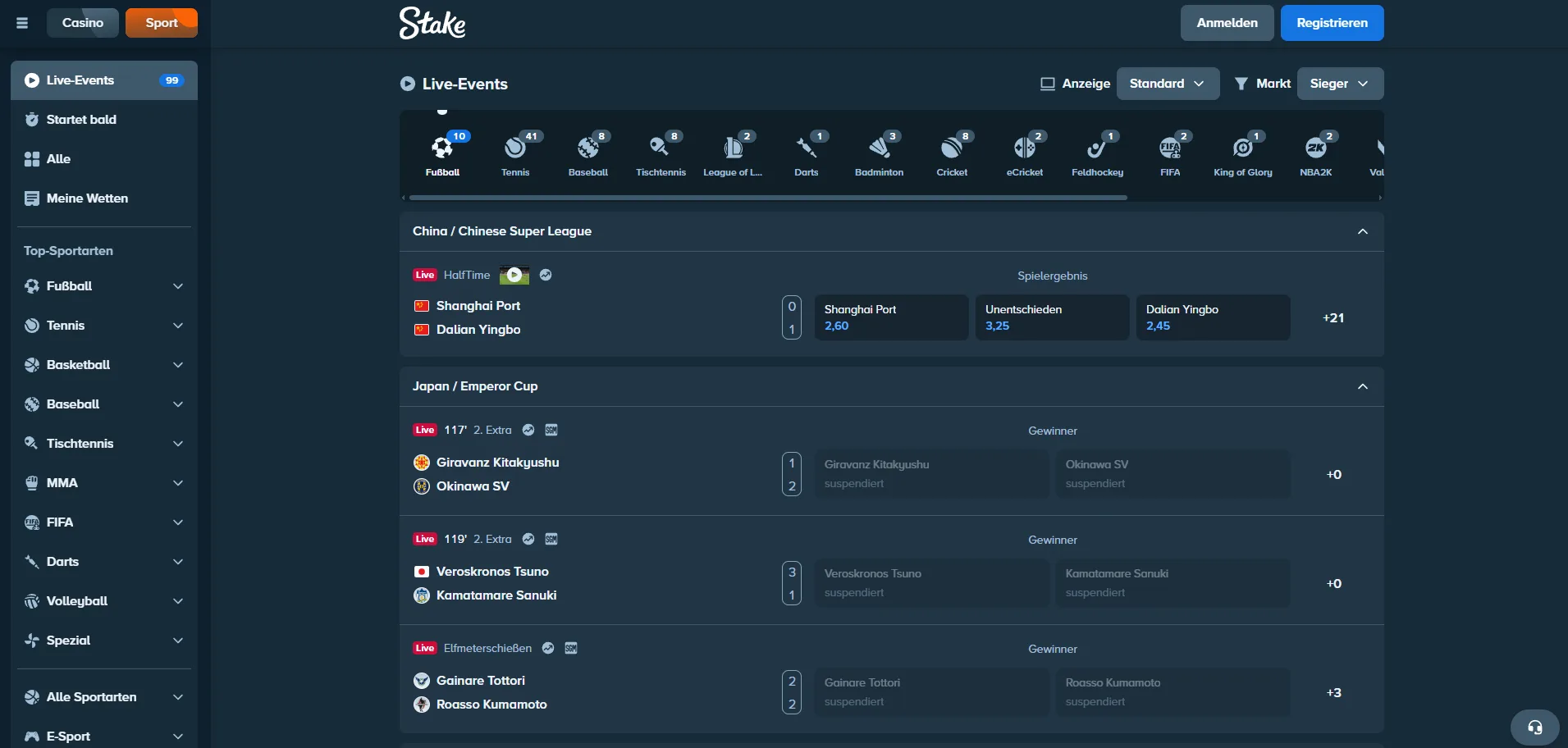The image size is (1568, 748).
Task: Collapse the China / Chinese Super League section
Action: click(1363, 231)
